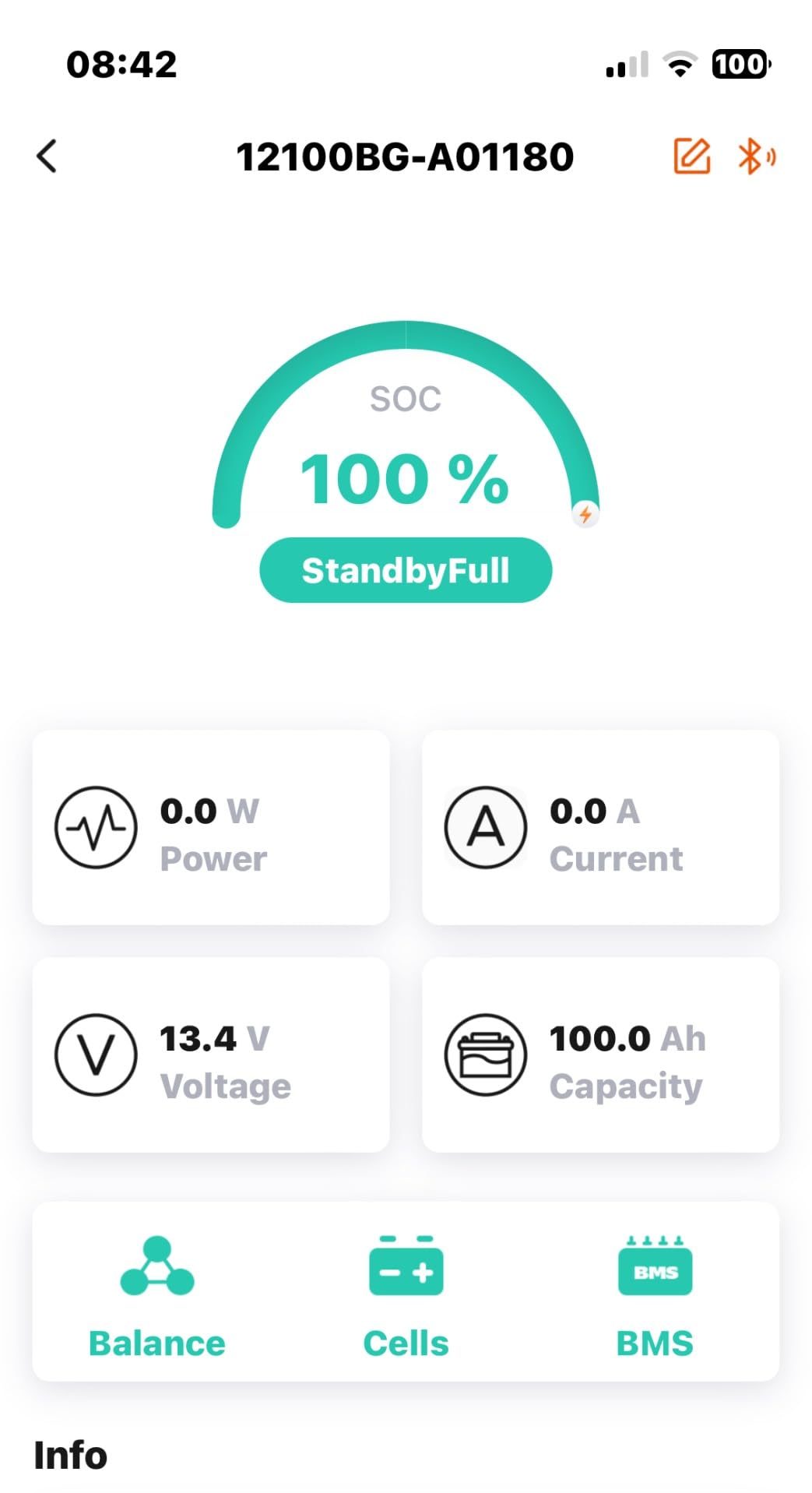
Task: Tap the Current ammeter icon
Action: 486,827
